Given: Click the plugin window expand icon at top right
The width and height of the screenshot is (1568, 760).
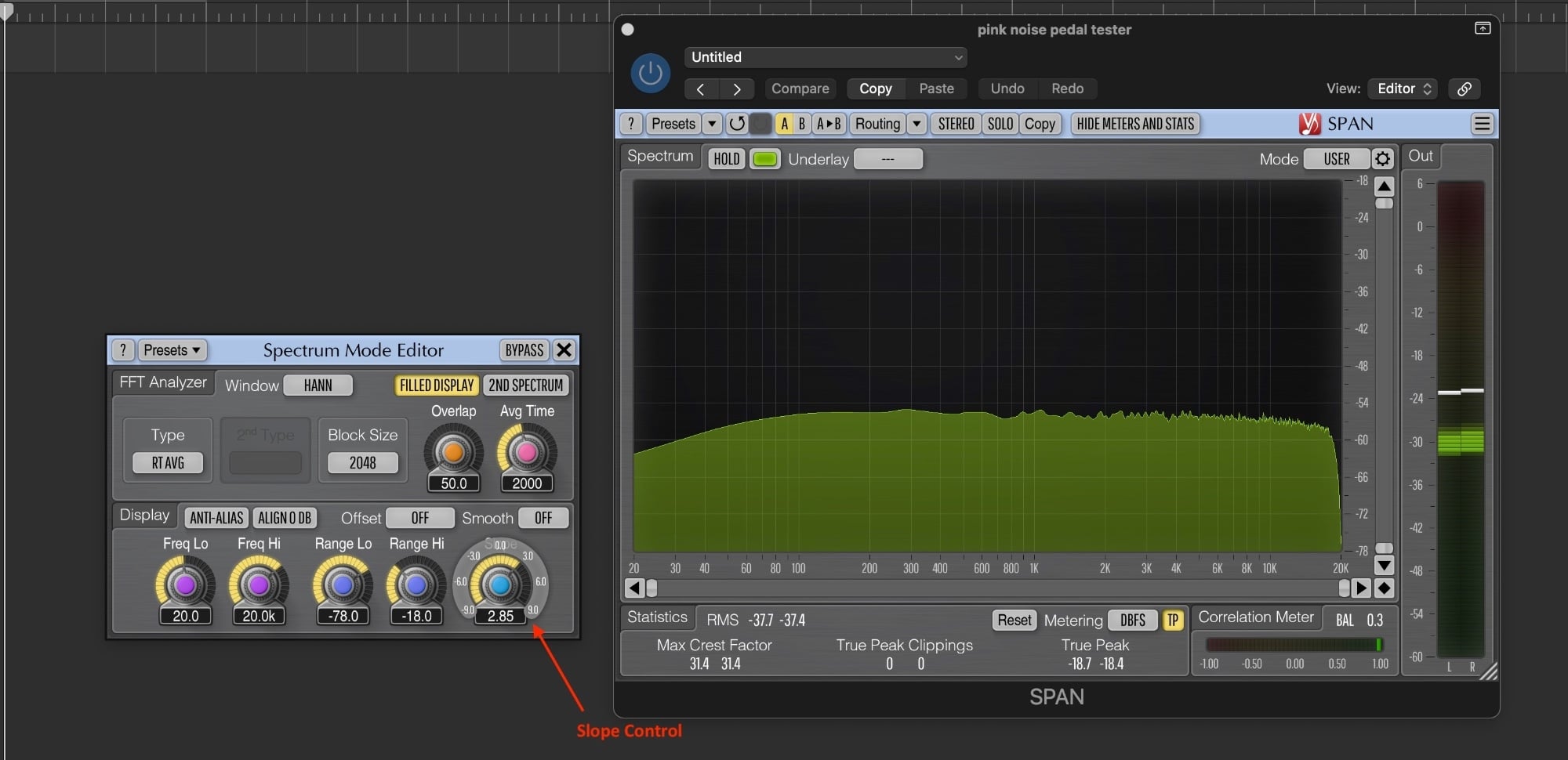Looking at the screenshot, I should click(x=1483, y=28).
